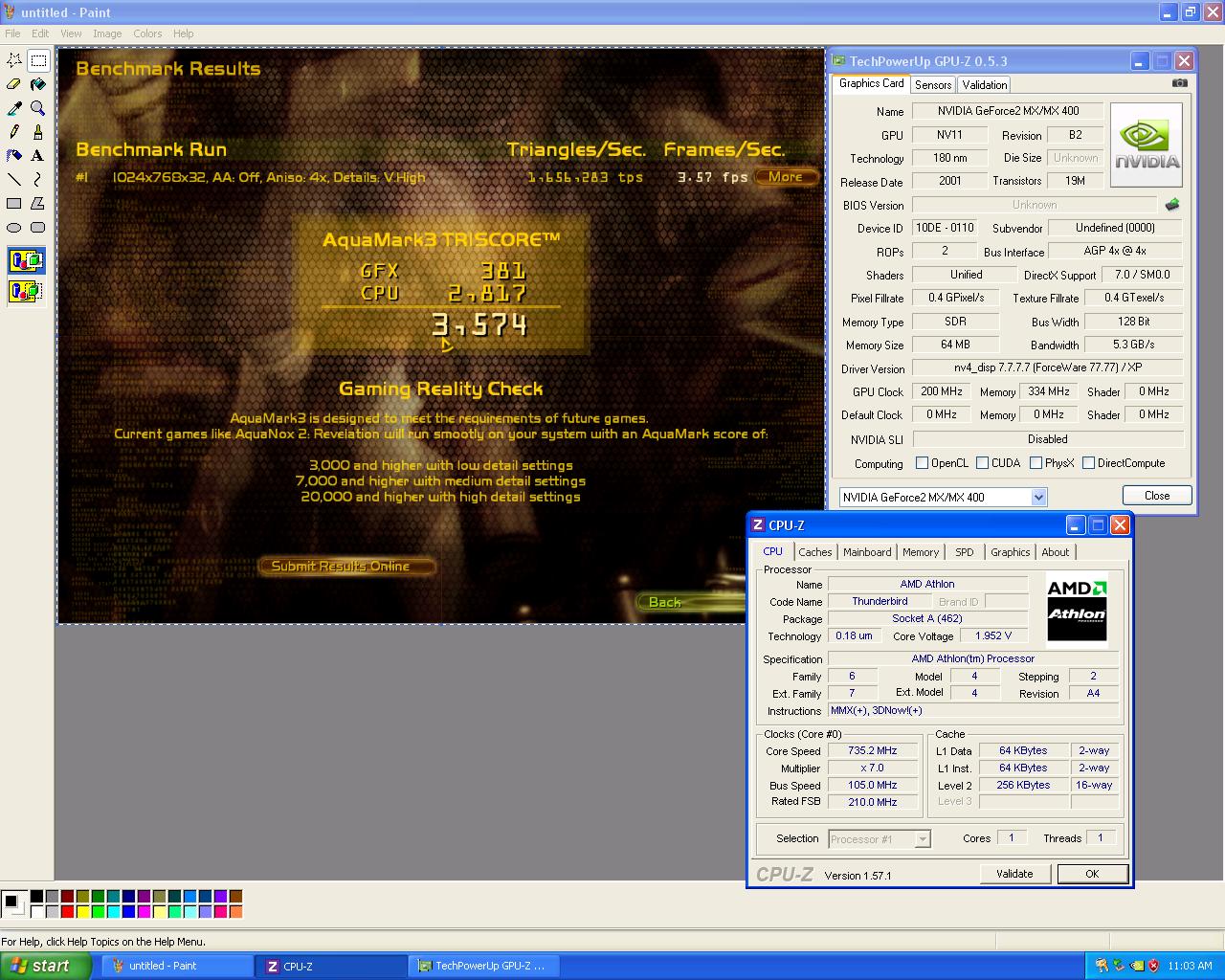Pick the bright red color swatch
The width and height of the screenshot is (1225, 980).
click(x=67, y=912)
